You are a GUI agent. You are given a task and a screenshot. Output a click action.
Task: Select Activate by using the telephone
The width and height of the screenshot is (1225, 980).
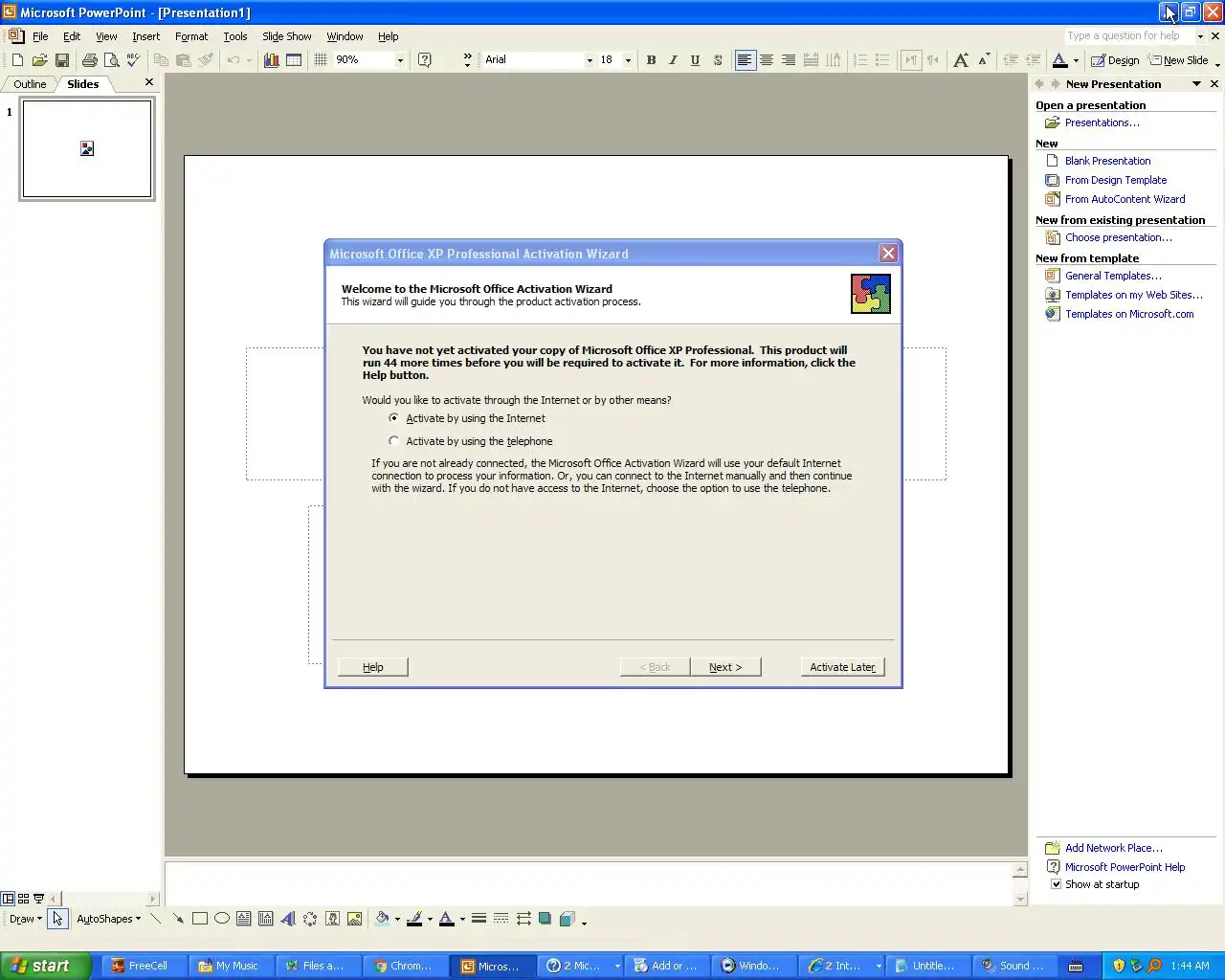point(471,441)
